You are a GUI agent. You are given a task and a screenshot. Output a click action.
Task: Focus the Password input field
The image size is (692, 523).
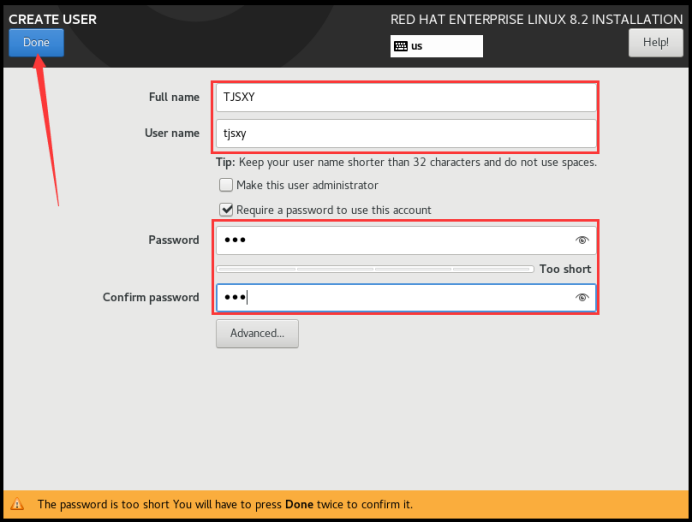tap(406, 240)
